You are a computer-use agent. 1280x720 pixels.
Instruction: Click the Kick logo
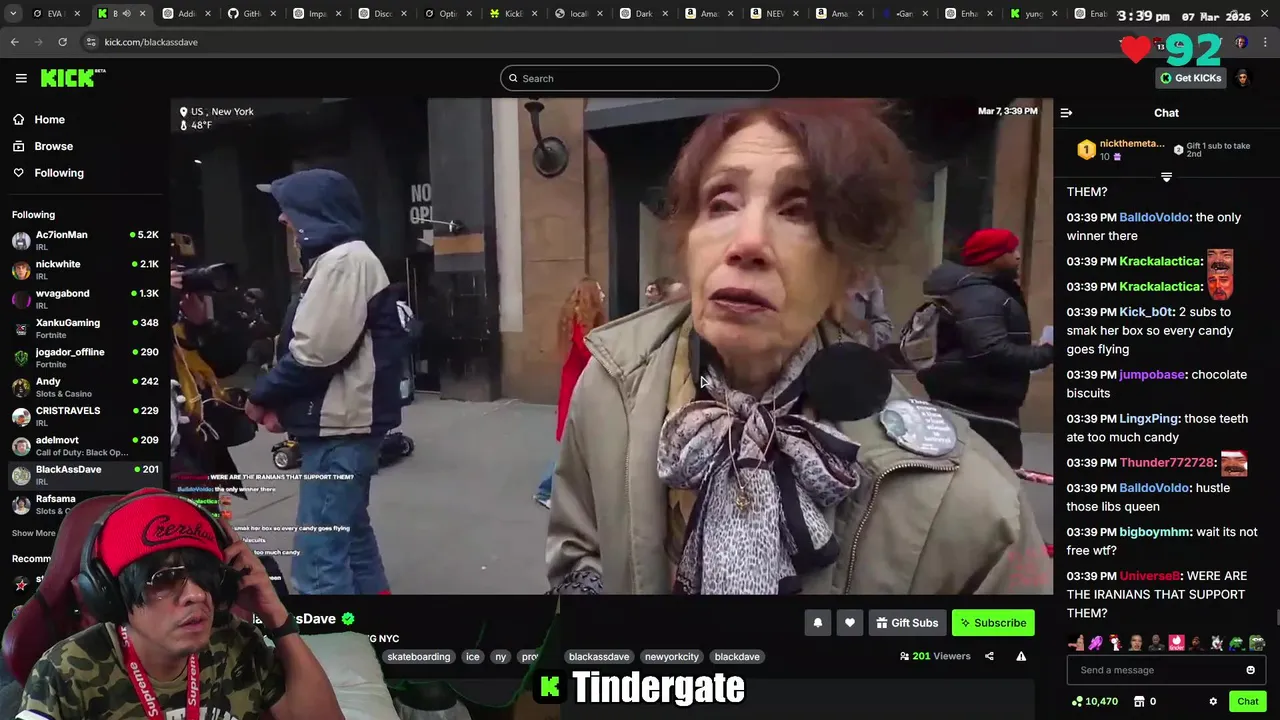73,78
